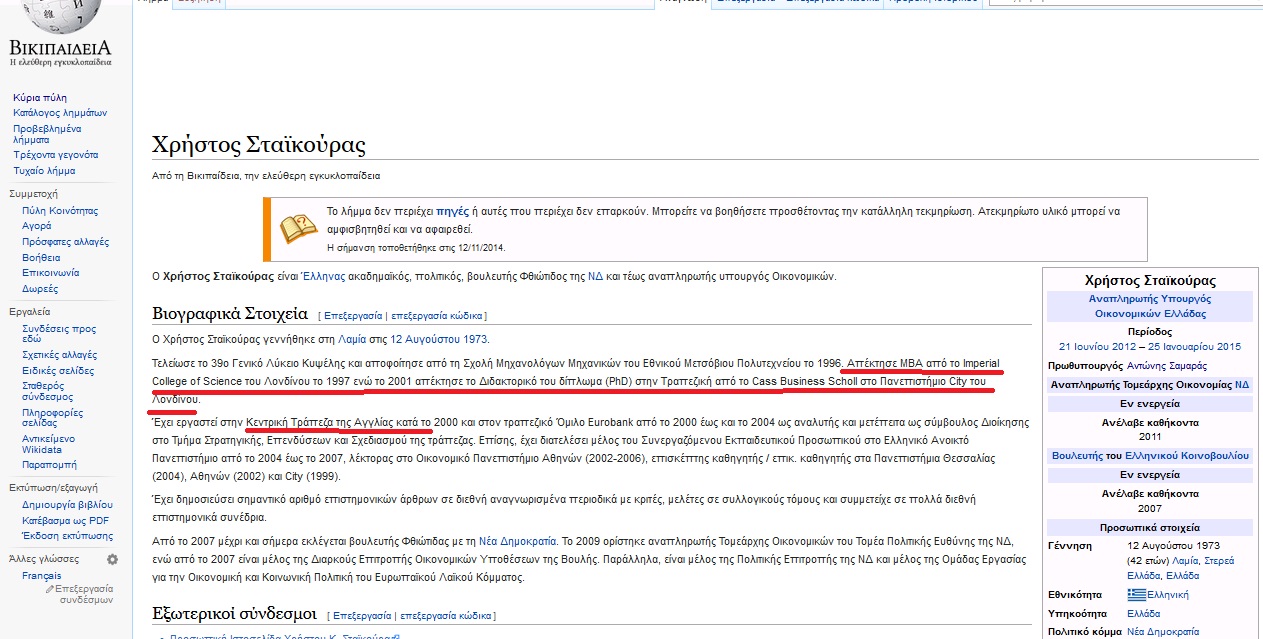
Task: Visit Τρέχοντα γεγονότα page
Action: click(56, 155)
